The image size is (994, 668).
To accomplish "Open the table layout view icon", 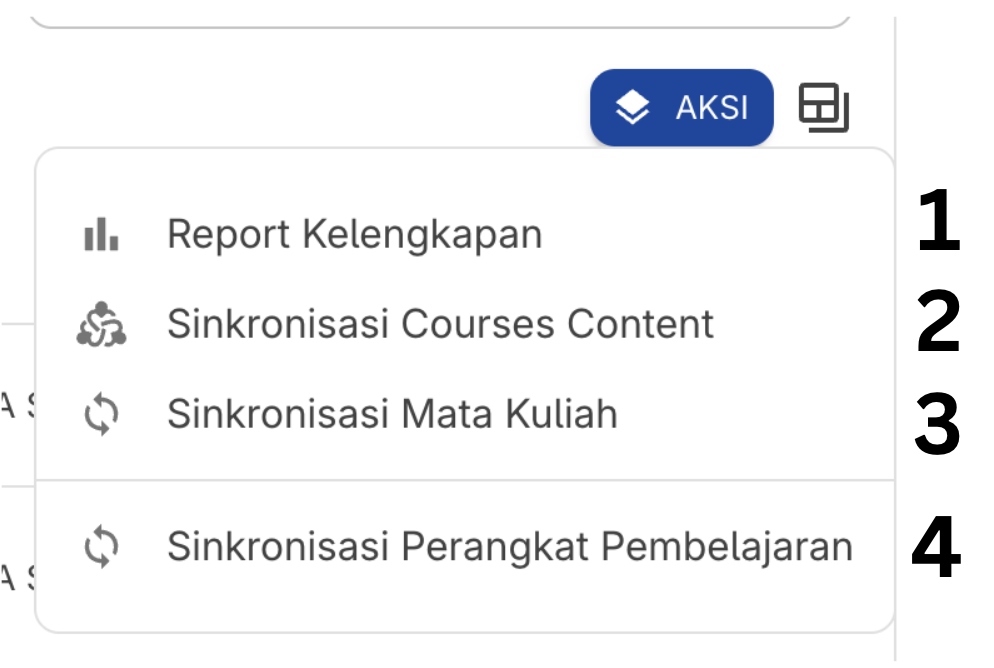I will pos(823,107).
